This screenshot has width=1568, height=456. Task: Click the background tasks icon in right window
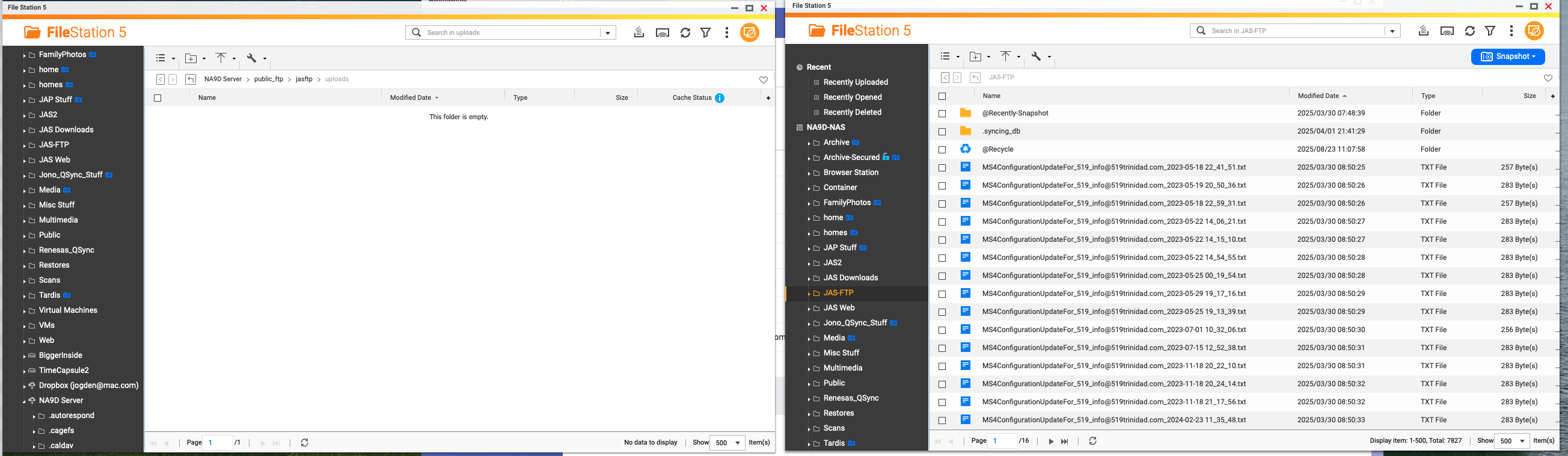click(x=1423, y=31)
